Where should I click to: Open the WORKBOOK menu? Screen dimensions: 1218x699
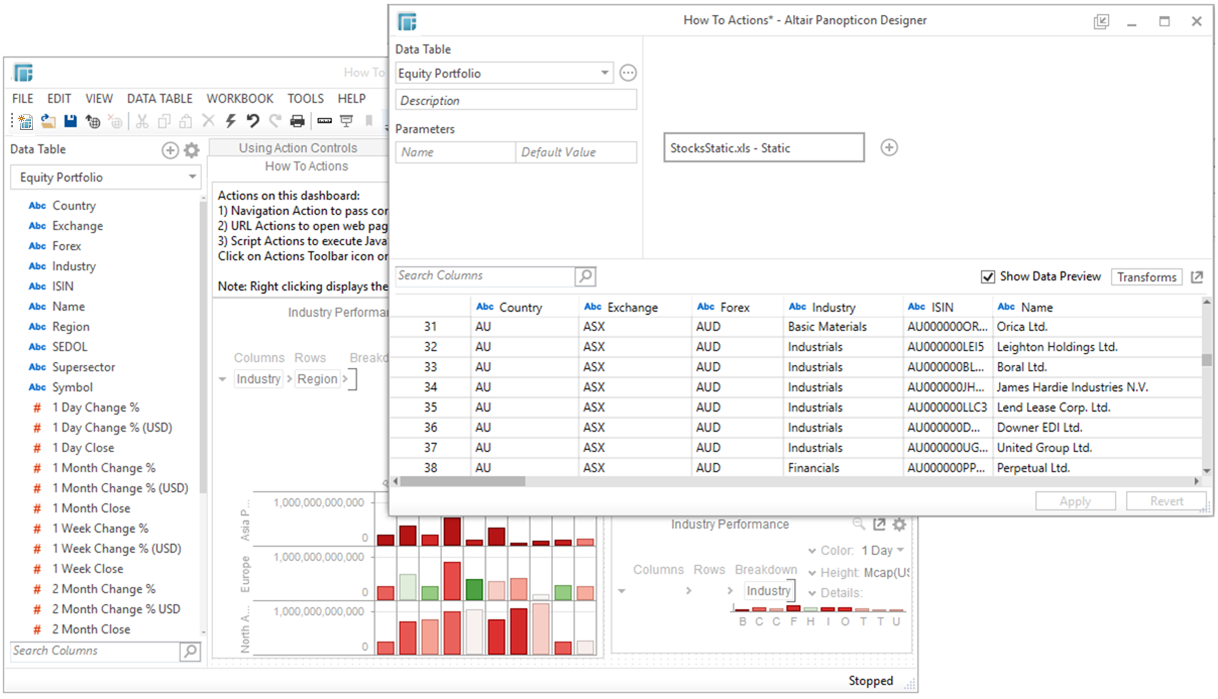click(x=240, y=98)
